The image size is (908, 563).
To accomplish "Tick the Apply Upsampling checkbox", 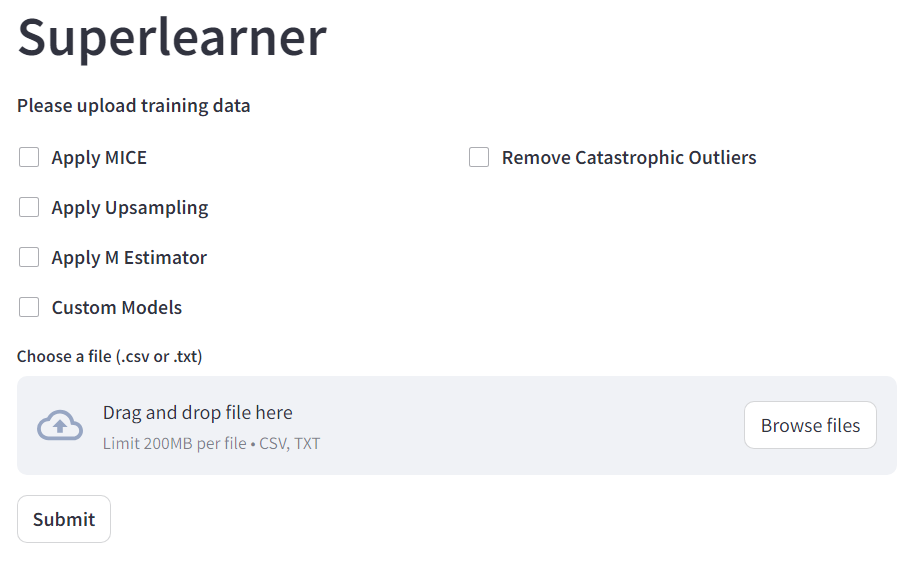I will click(29, 207).
